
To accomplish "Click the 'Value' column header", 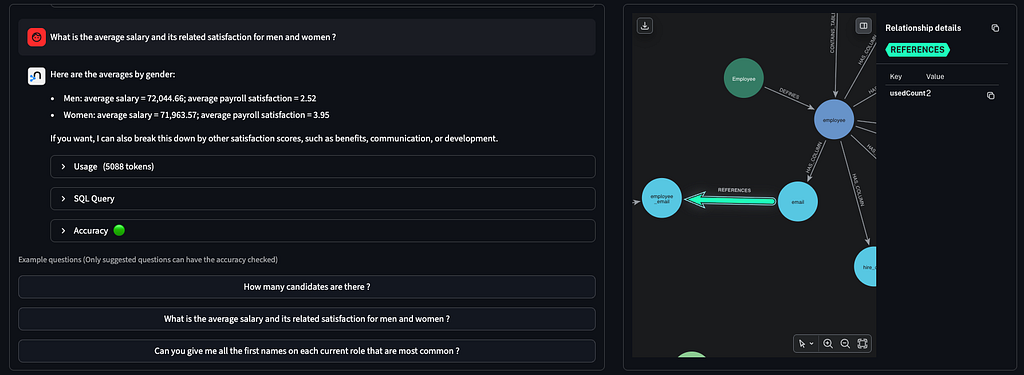I will coord(935,76).
